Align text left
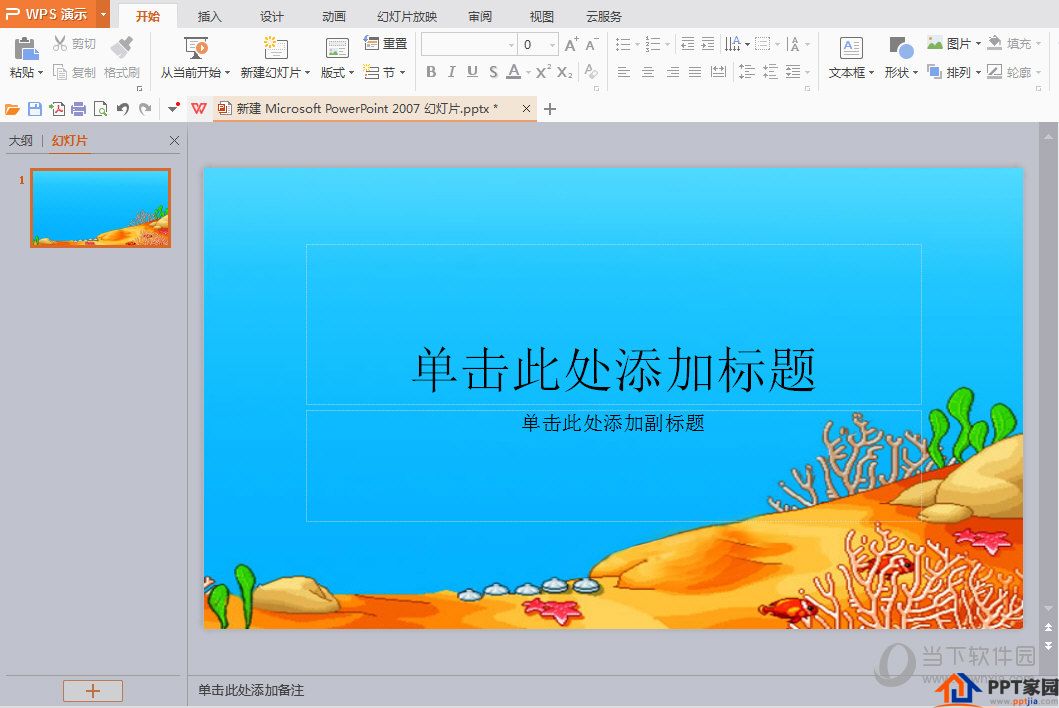 coord(624,72)
